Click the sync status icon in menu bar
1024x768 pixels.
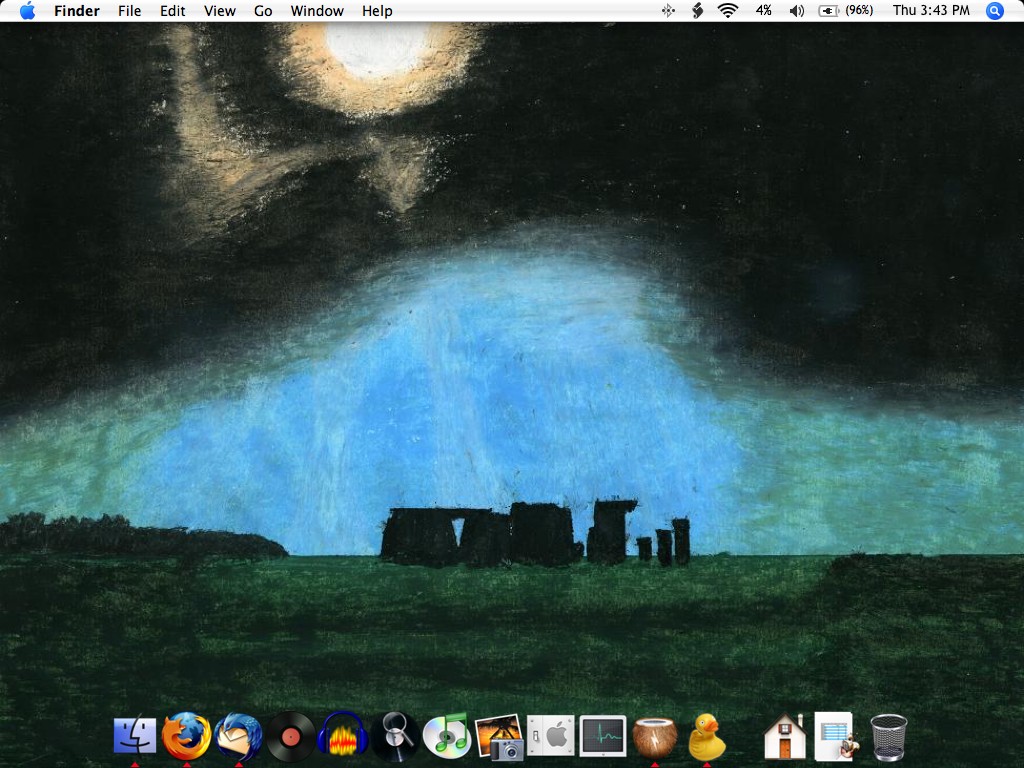coord(697,10)
